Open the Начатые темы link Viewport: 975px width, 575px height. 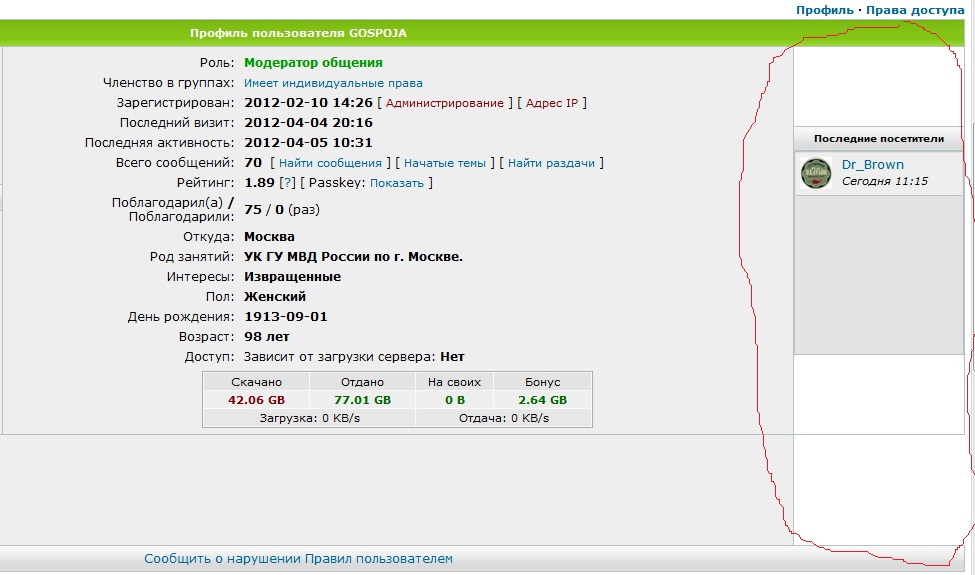(445, 163)
